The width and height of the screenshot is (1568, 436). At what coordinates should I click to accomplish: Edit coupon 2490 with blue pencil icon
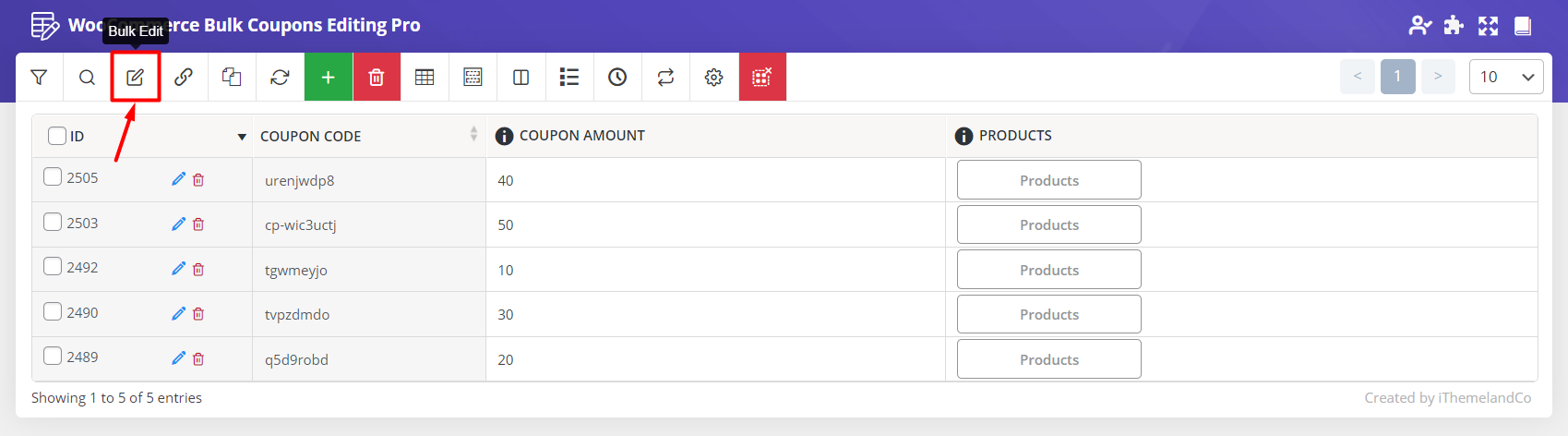coord(178,313)
